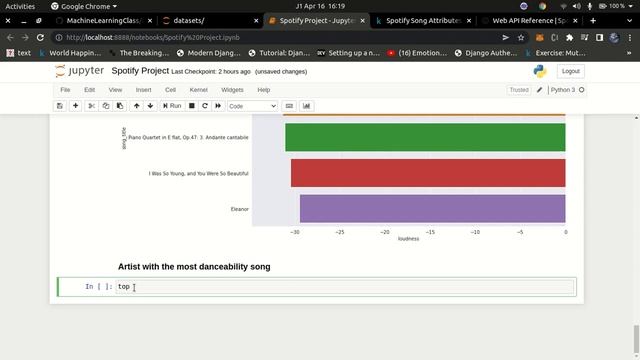Run the current cell
Screen dimensions: 640x360
pos(172,106)
